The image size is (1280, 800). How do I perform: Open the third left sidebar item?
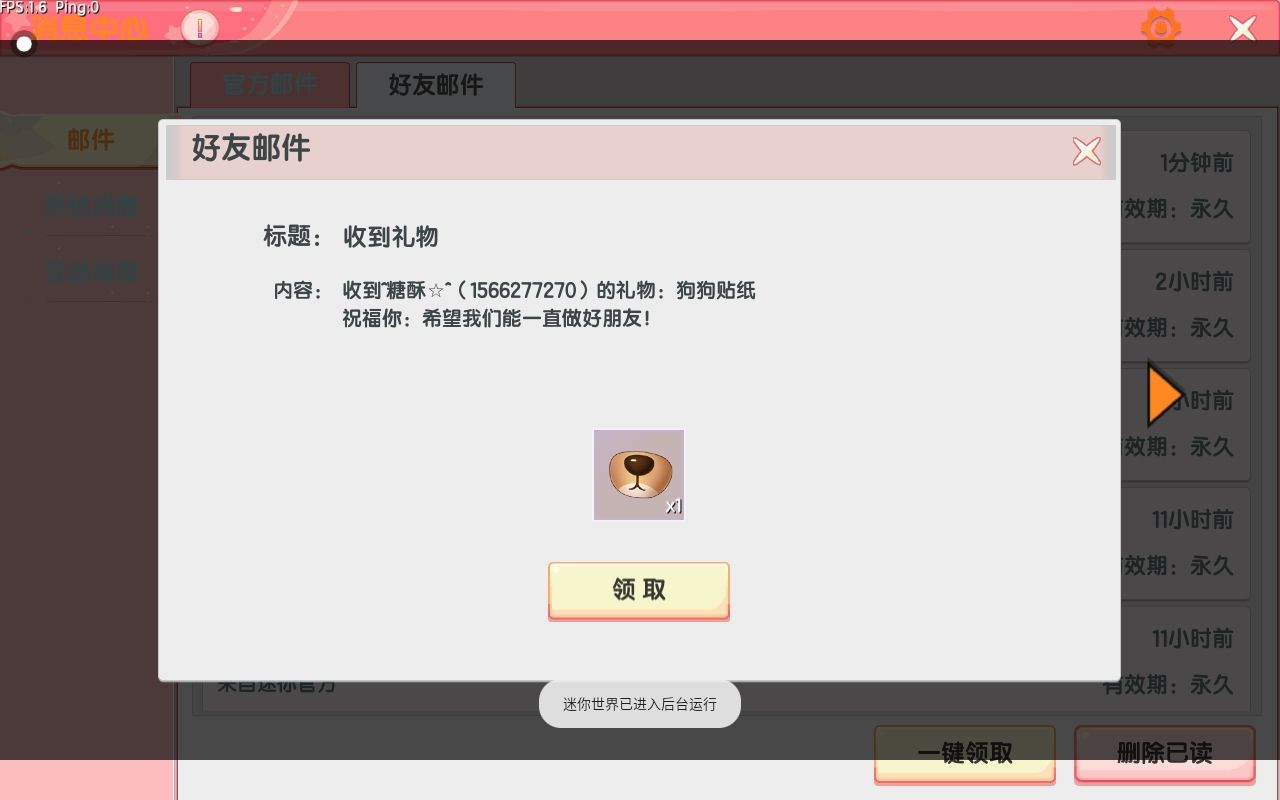tap(90, 271)
